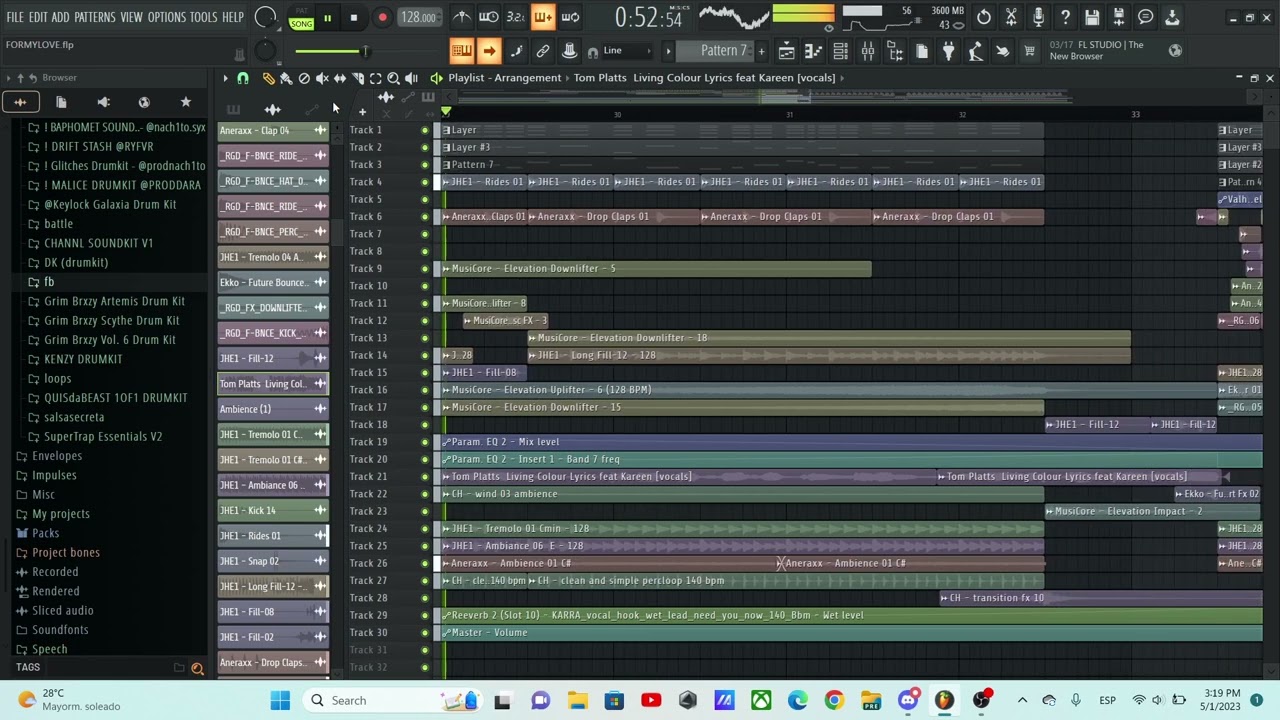Expand the Packs folder in browser
Image resolution: width=1280 pixels, height=720 pixels.
pyautogui.click(x=46, y=533)
